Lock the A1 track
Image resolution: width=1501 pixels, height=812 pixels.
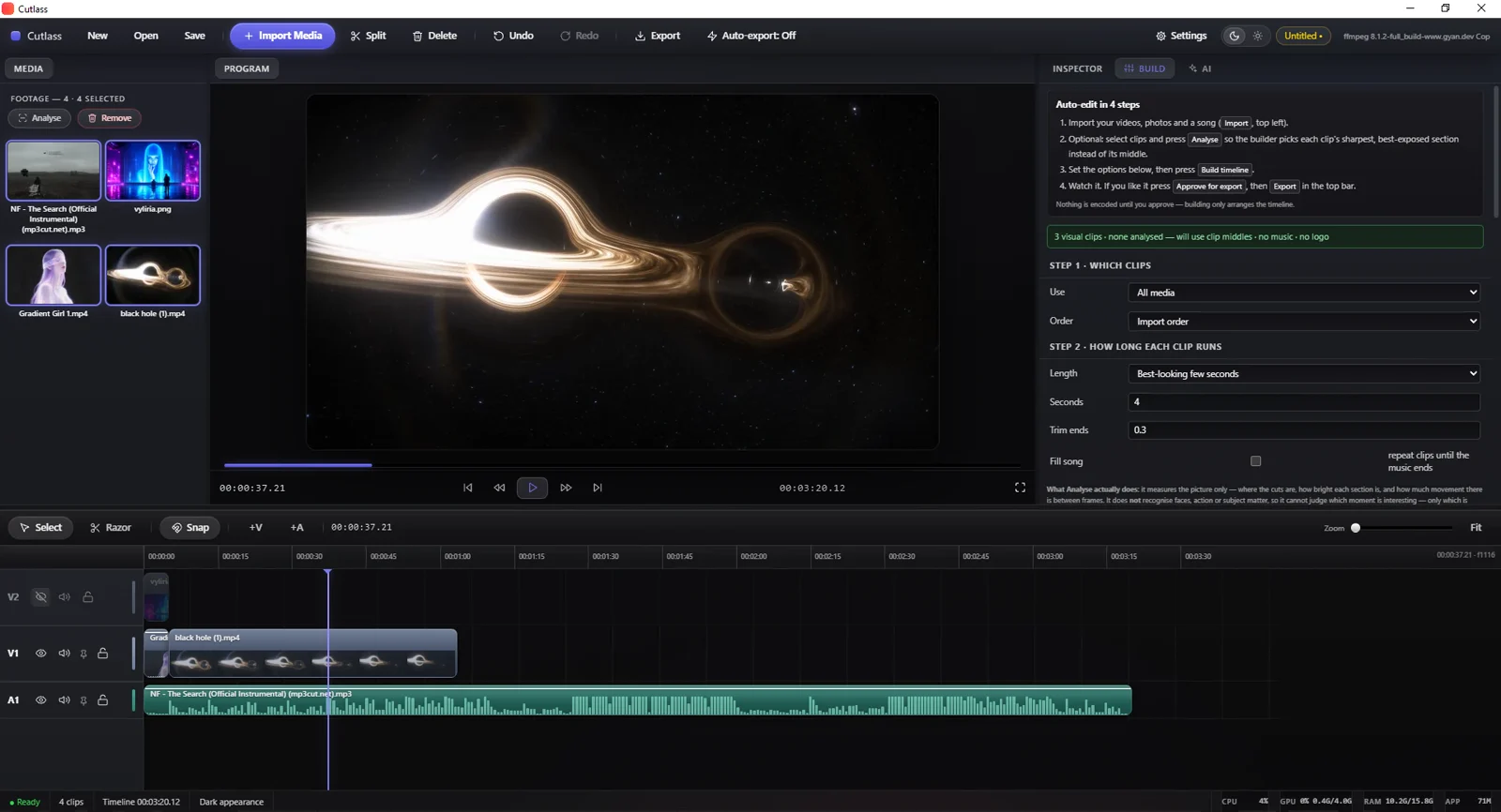click(103, 700)
